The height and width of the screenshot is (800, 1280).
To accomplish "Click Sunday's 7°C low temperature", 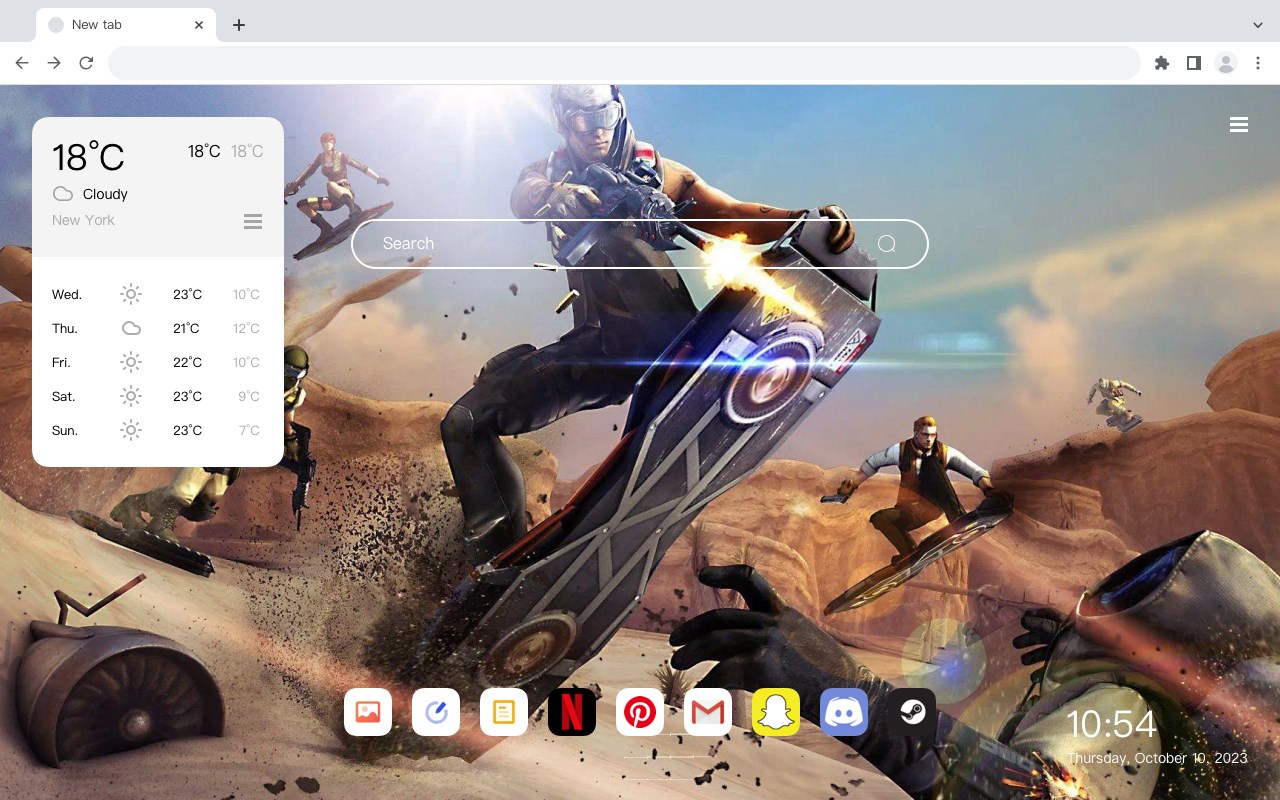I will click(x=249, y=431).
